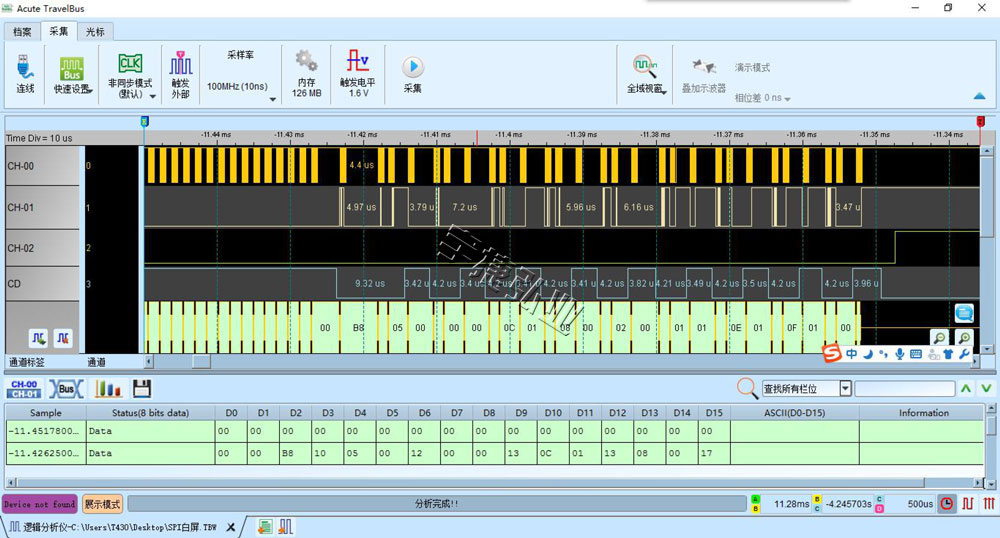The height and width of the screenshot is (538, 1000).
Task: Save report with the floppy disk icon
Action: [142, 389]
